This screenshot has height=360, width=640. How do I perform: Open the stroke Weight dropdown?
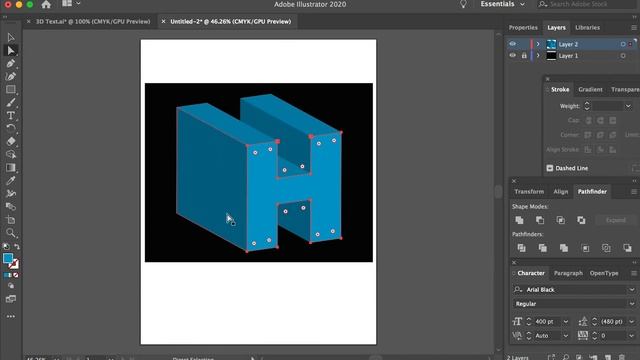tap(628, 106)
